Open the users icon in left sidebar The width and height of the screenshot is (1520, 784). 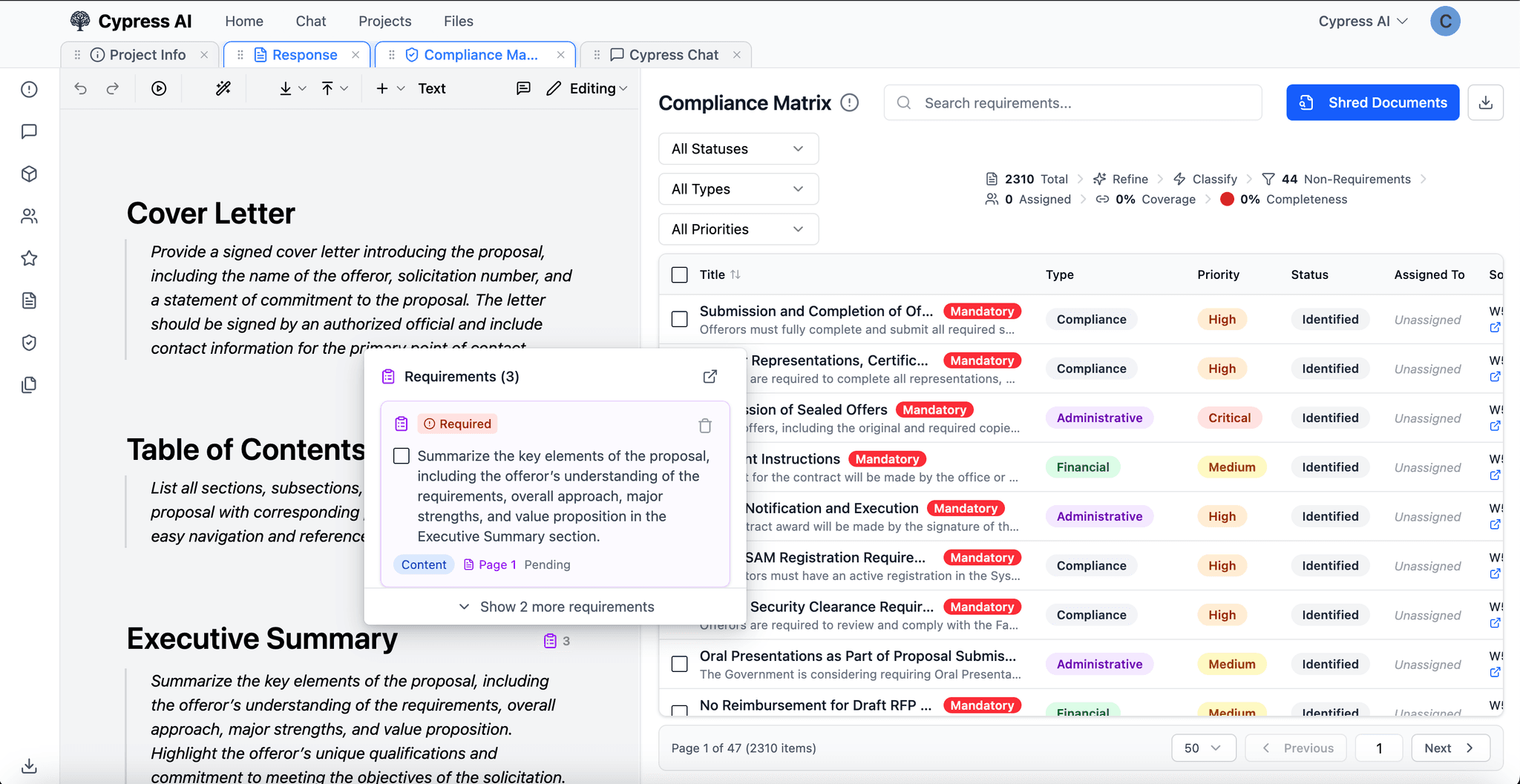[29, 216]
